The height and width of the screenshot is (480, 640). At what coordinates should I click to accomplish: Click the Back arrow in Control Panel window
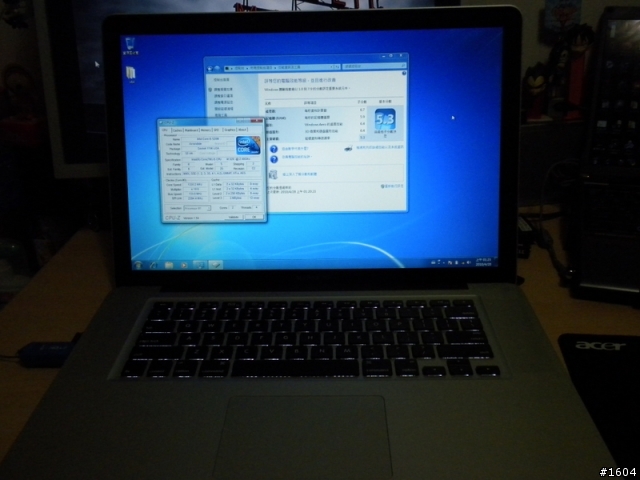210,69
